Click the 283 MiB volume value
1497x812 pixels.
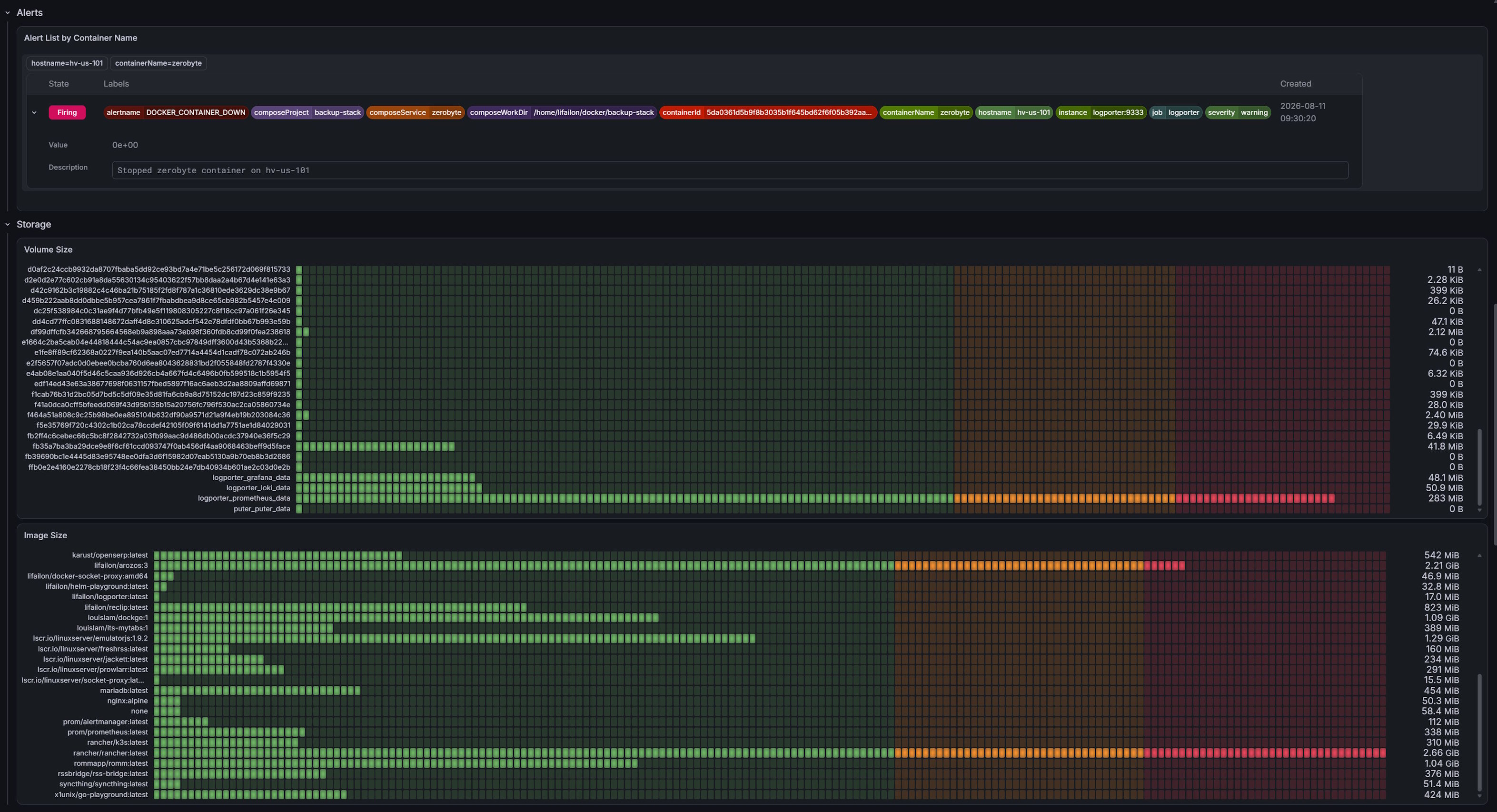coord(1445,499)
